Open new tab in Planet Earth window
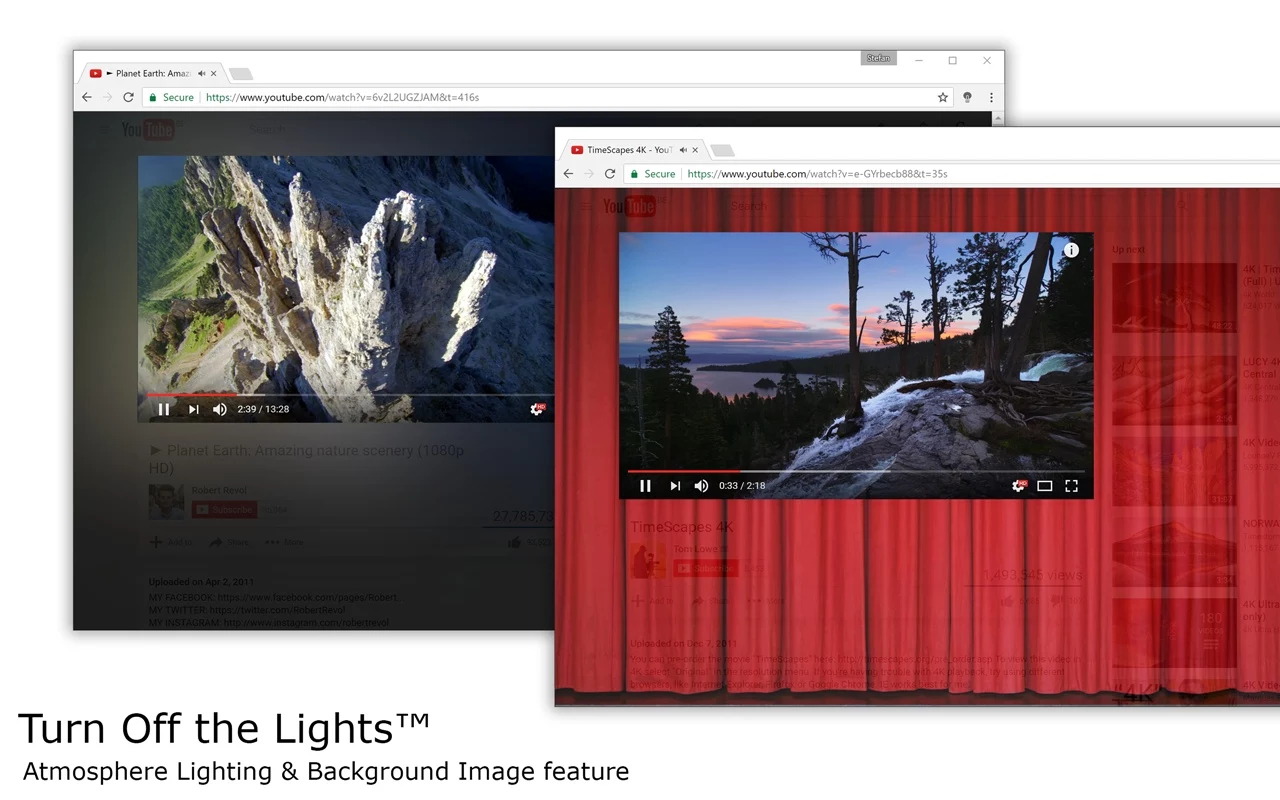1280x800 pixels. click(240, 74)
